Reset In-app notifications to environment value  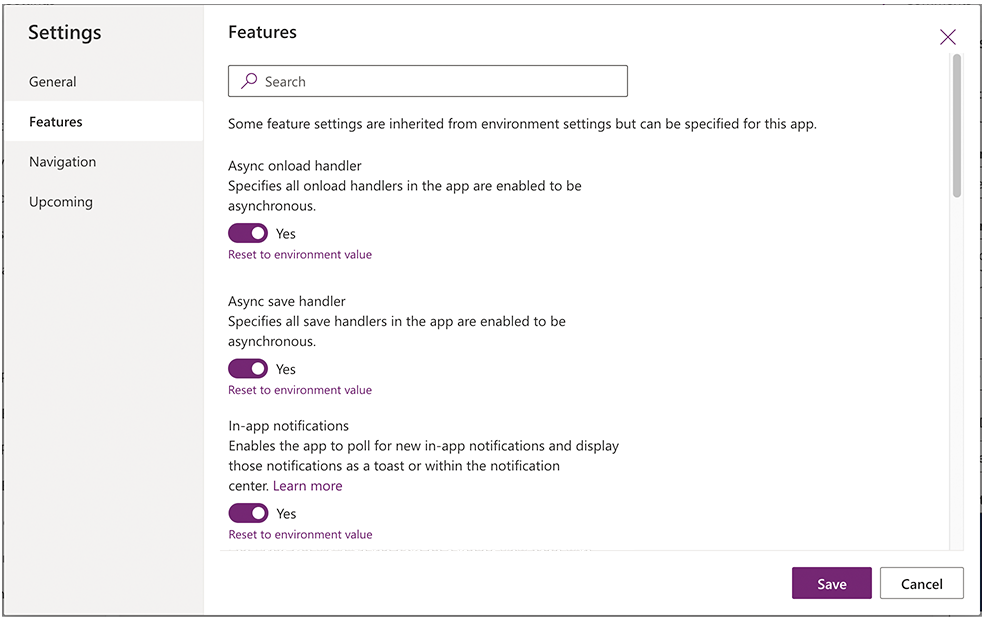click(300, 535)
